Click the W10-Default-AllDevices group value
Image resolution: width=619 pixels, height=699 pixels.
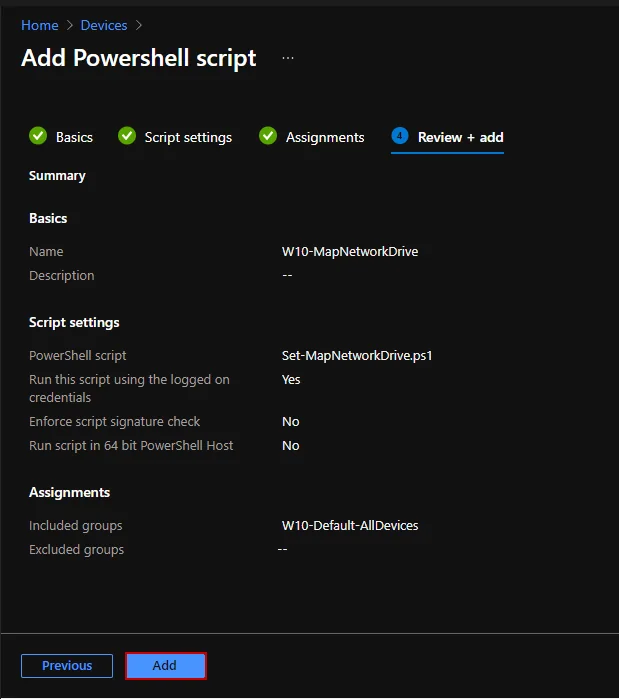(350, 526)
